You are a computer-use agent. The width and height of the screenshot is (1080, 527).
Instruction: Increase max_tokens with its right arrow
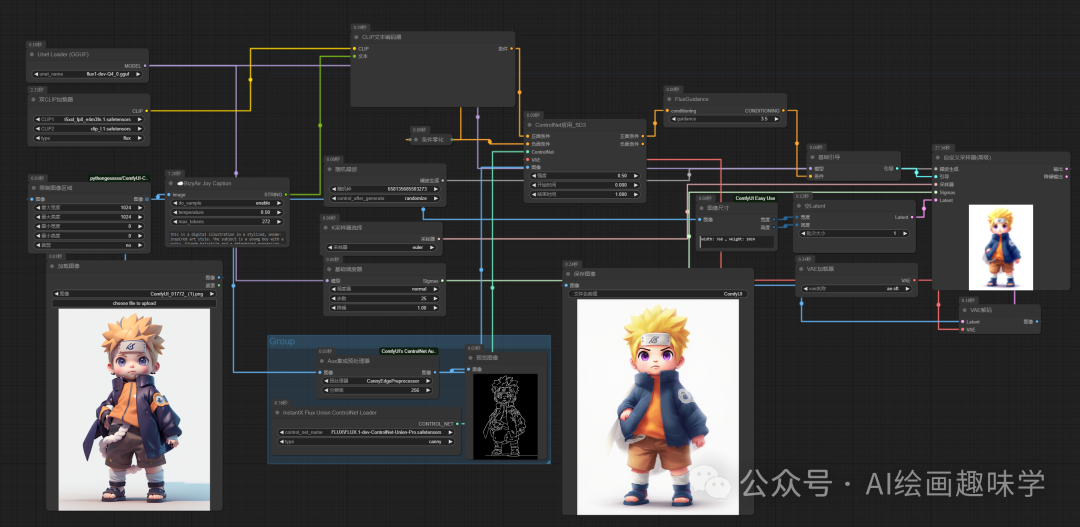pyautogui.click(x=280, y=221)
